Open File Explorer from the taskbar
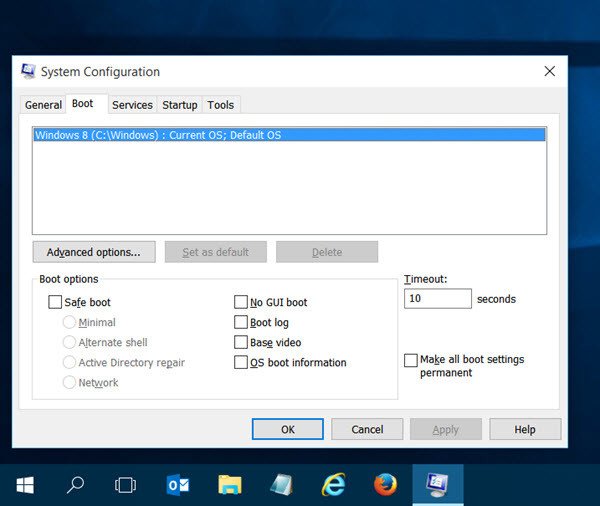Image resolution: width=600 pixels, height=506 pixels. 230,485
